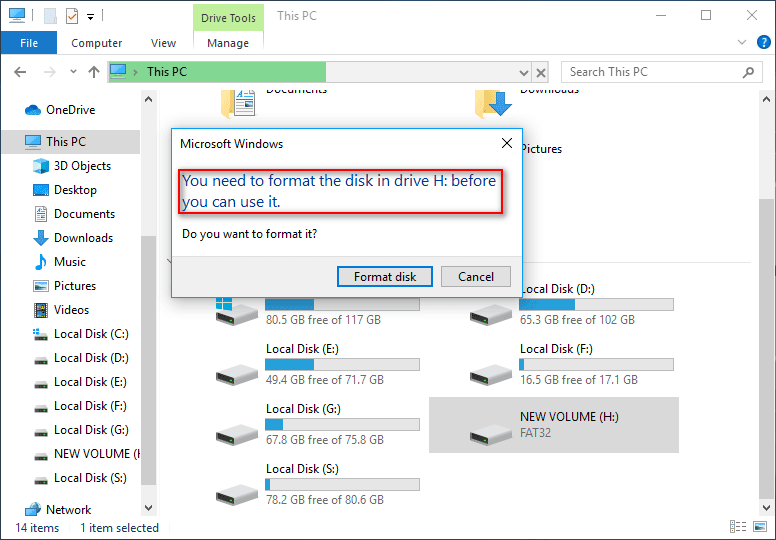Expand the ribbon with chevron
This screenshot has width=776, height=540.
coord(741,42)
